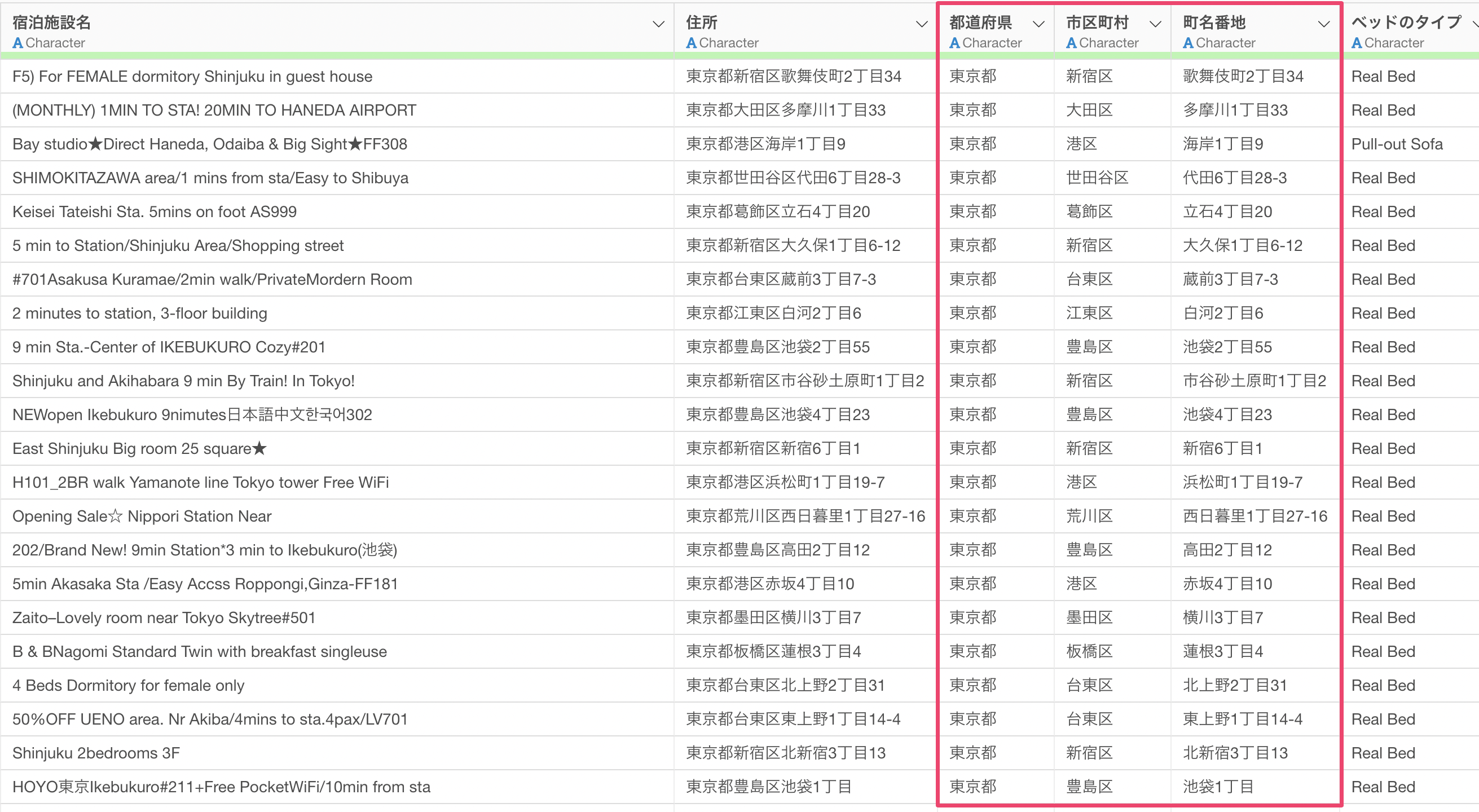Click address cell '東京都世田谷区代田6丁目28-3'
This screenshot has height=812, width=1479.
coord(805,178)
